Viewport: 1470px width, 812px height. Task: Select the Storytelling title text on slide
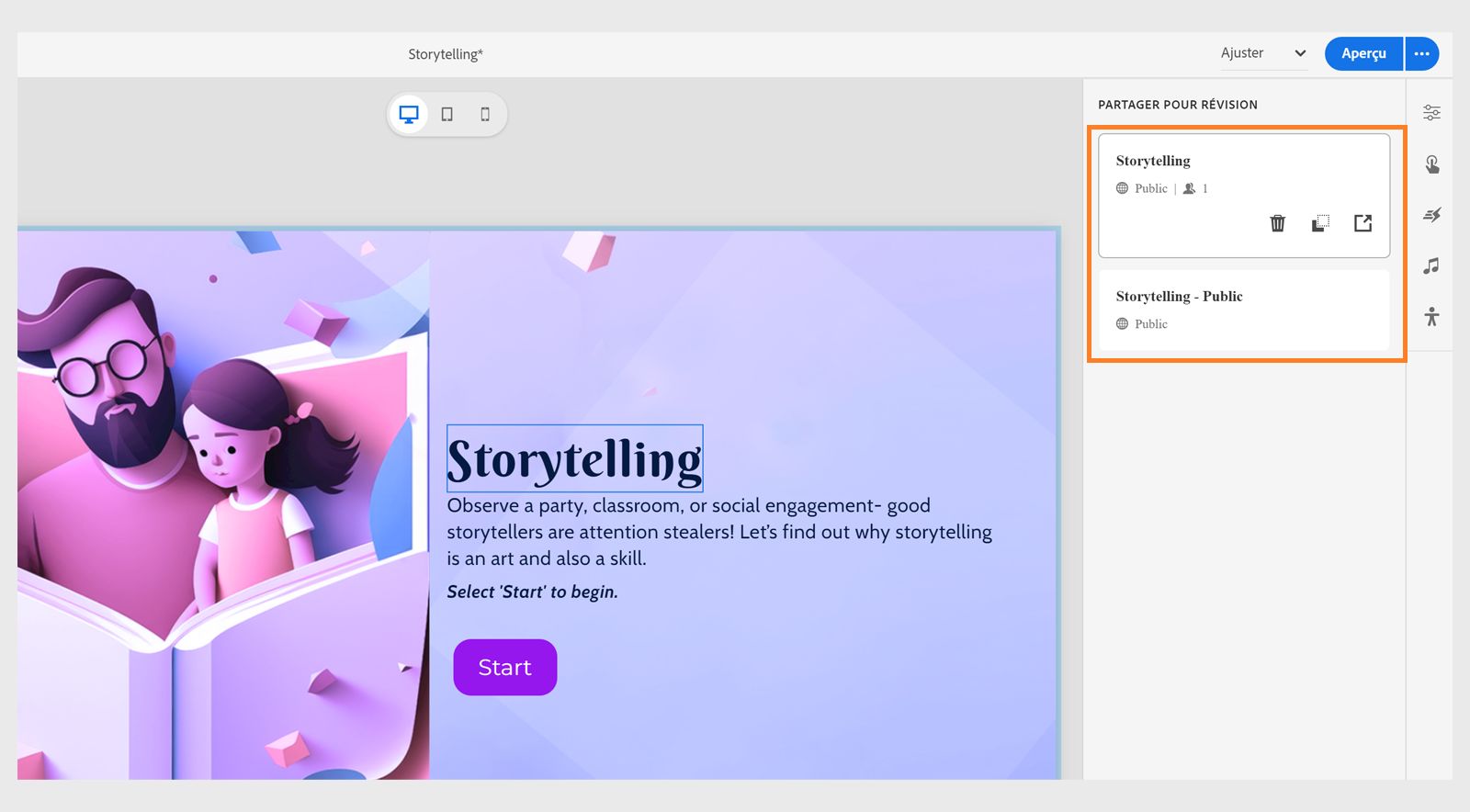click(575, 458)
